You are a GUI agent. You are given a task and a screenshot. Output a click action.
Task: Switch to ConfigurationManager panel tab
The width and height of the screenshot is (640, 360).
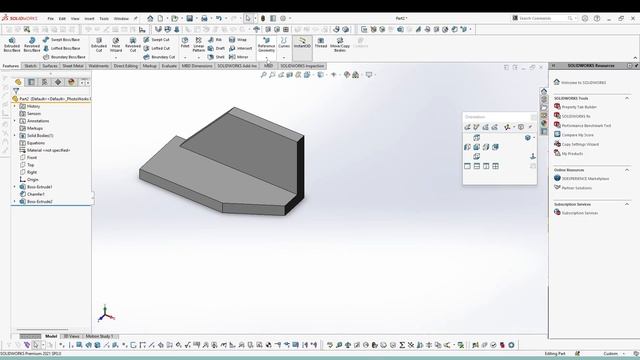[x=44, y=82]
